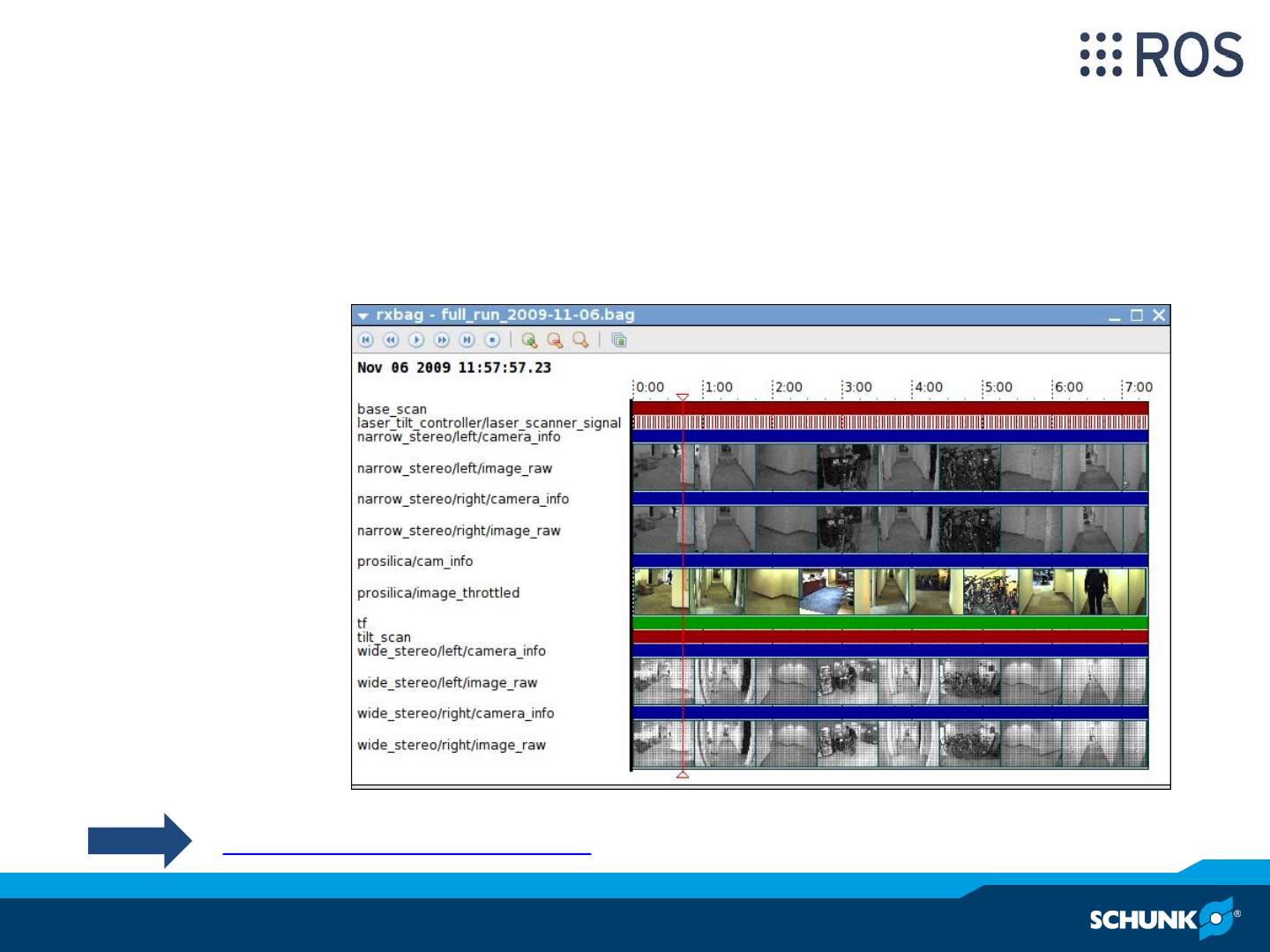Image resolution: width=1270 pixels, height=952 pixels.
Task: Jump to the end of the bag
Action: [467, 340]
